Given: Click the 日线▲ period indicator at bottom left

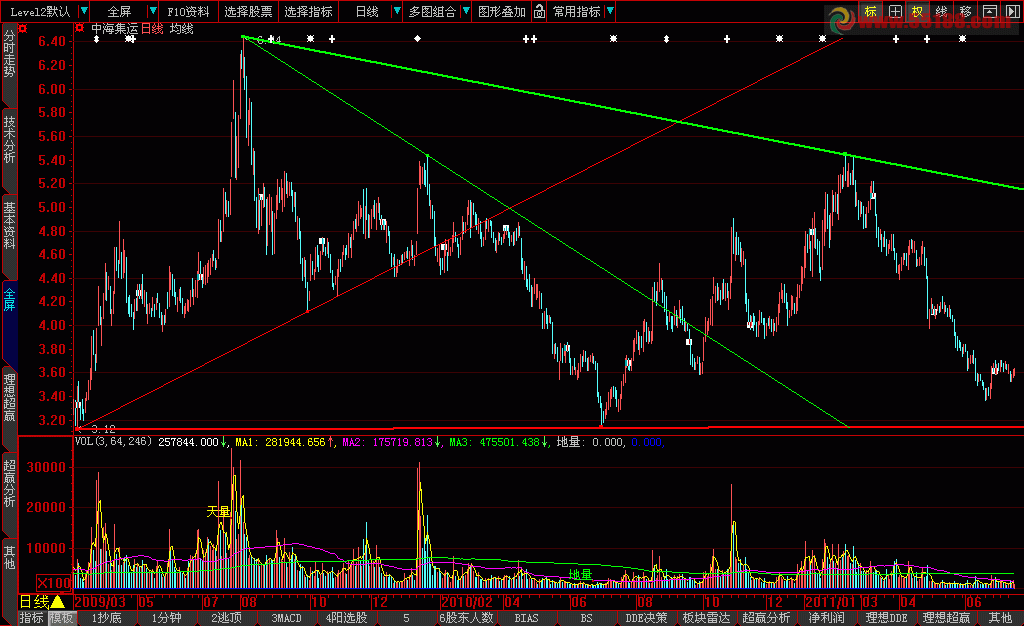Looking at the screenshot, I should point(42,601).
